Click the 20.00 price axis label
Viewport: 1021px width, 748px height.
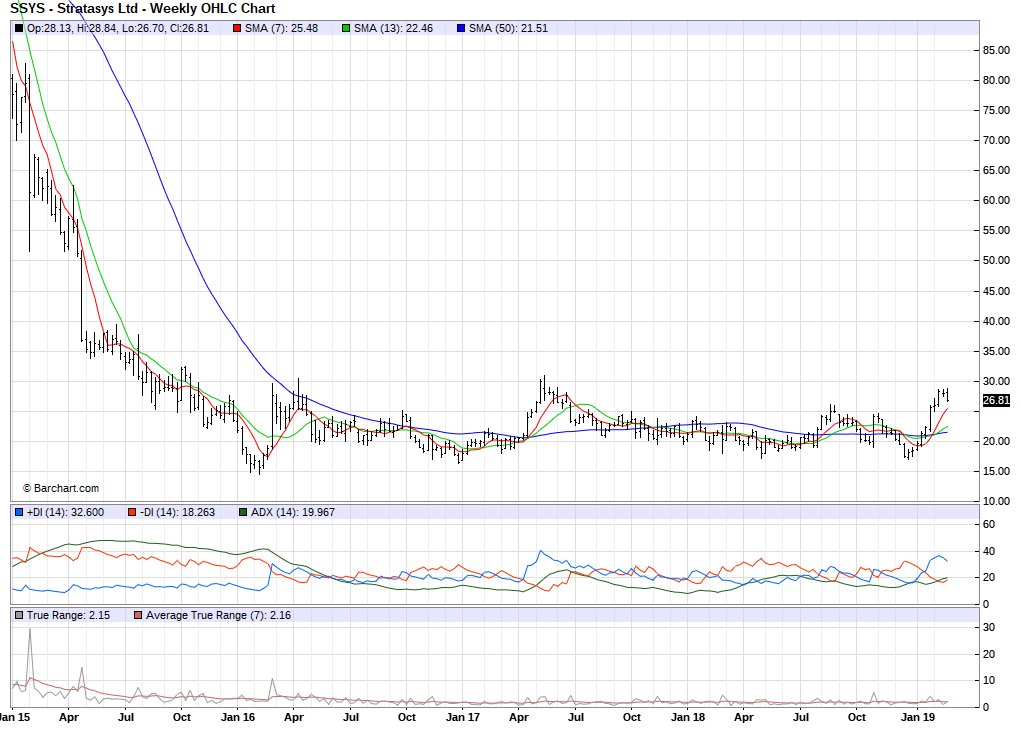click(x=996, y=441)
